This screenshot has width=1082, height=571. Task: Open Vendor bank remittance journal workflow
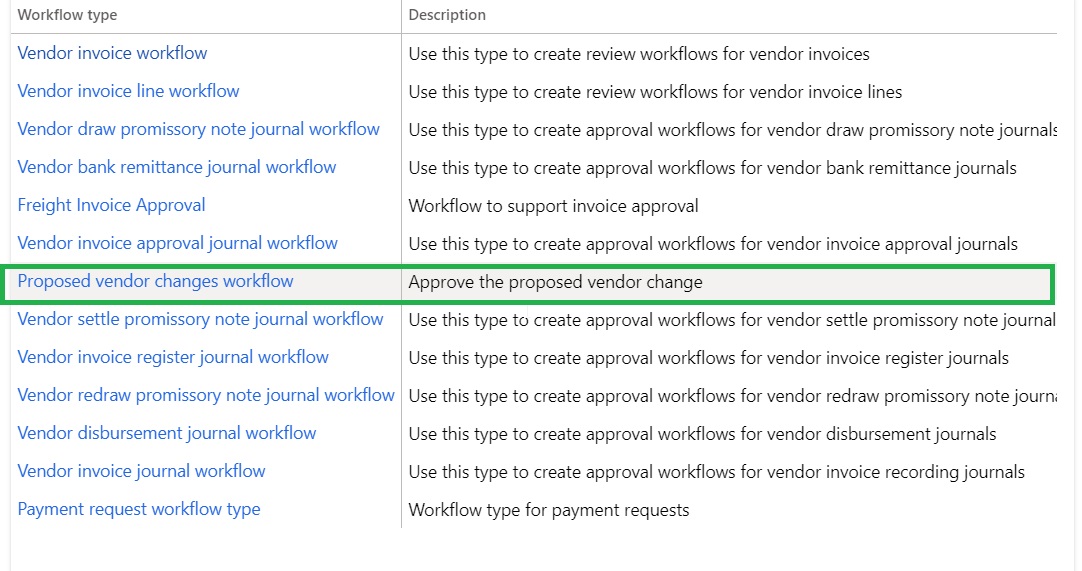pyautogui.click(x=176, y=167)
